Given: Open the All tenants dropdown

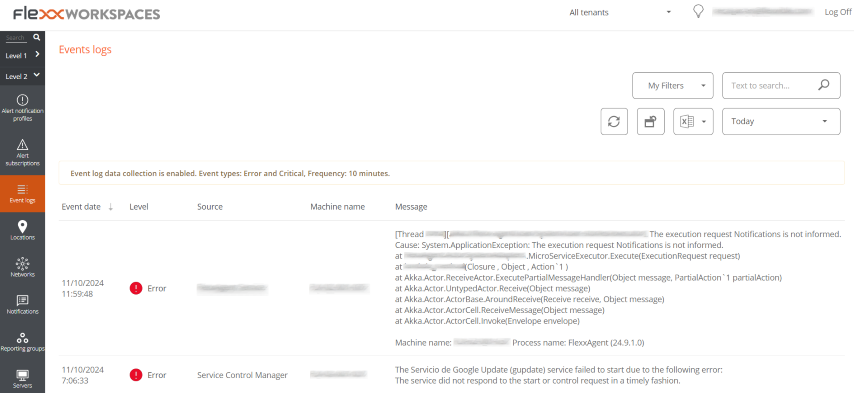Looking at the screenshot, I should coord(620,12).
